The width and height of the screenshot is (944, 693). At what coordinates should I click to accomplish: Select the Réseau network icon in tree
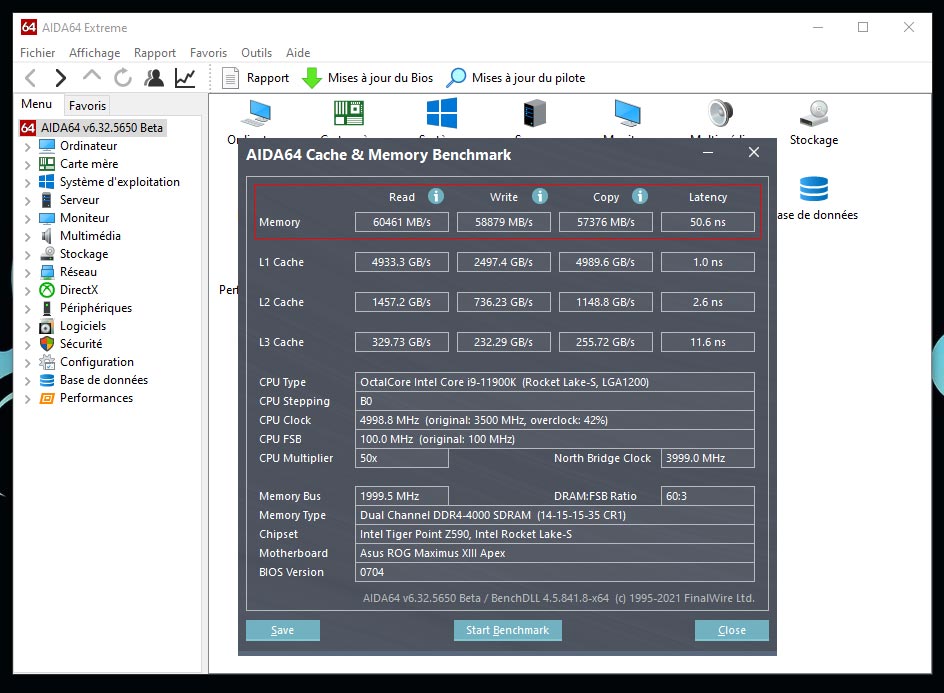[x=47, y=272]
